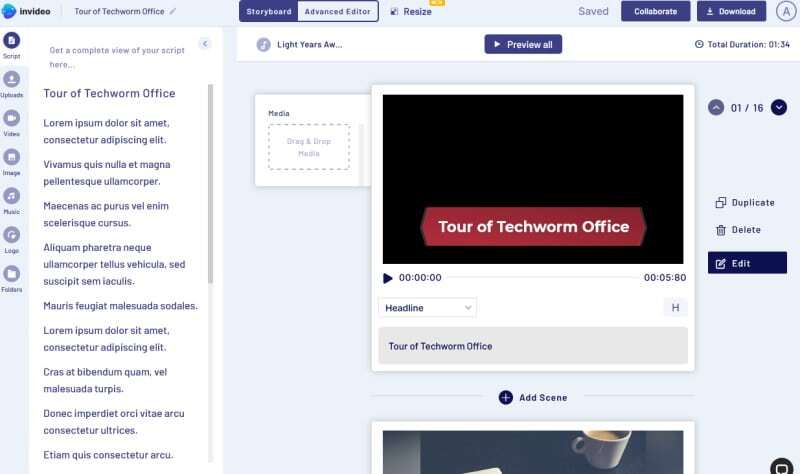Go to previous scene with up arrow
Image resolution: width=800 pixels, height=474 pixels.
click(716, 108)
